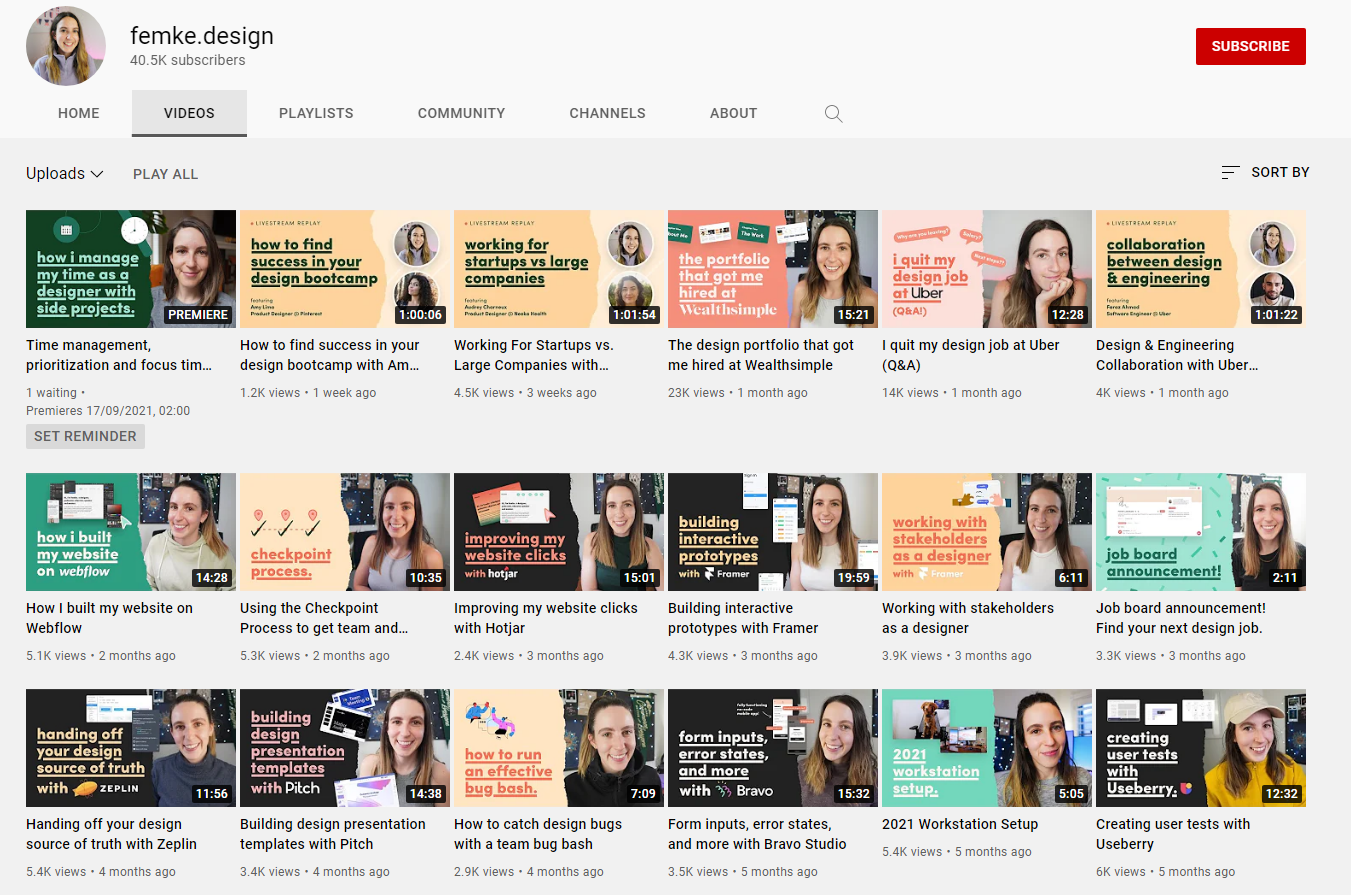
Task: Switch to the PLAYLISTS tab
Action: pos(315,113)
